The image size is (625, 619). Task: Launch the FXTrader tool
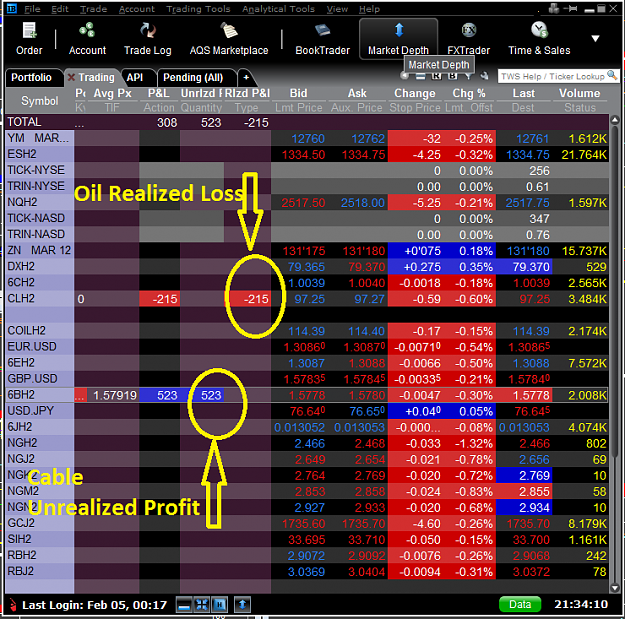(x=468, y=39)
